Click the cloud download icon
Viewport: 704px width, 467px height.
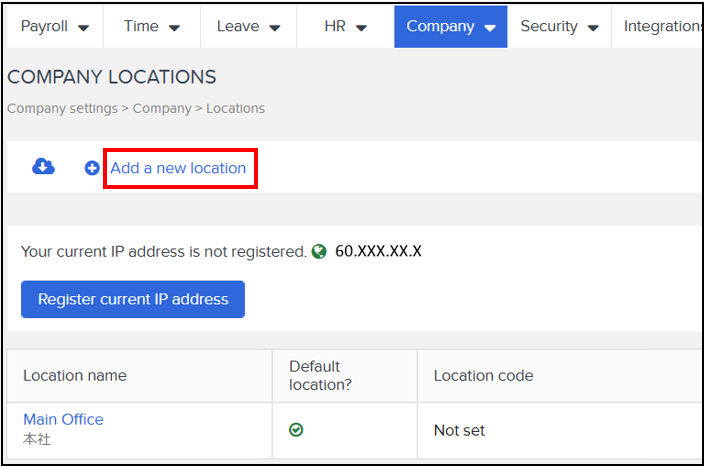coord(43,167)
